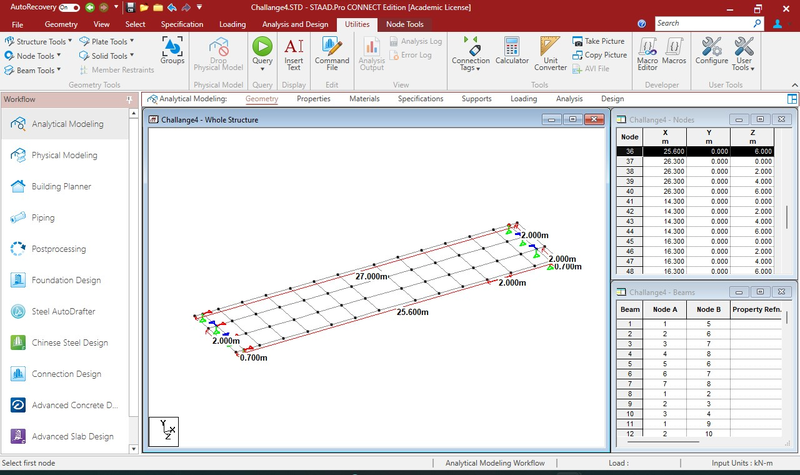Expand the Query dropdown
The image size is (800, 475).
point(262,70)
